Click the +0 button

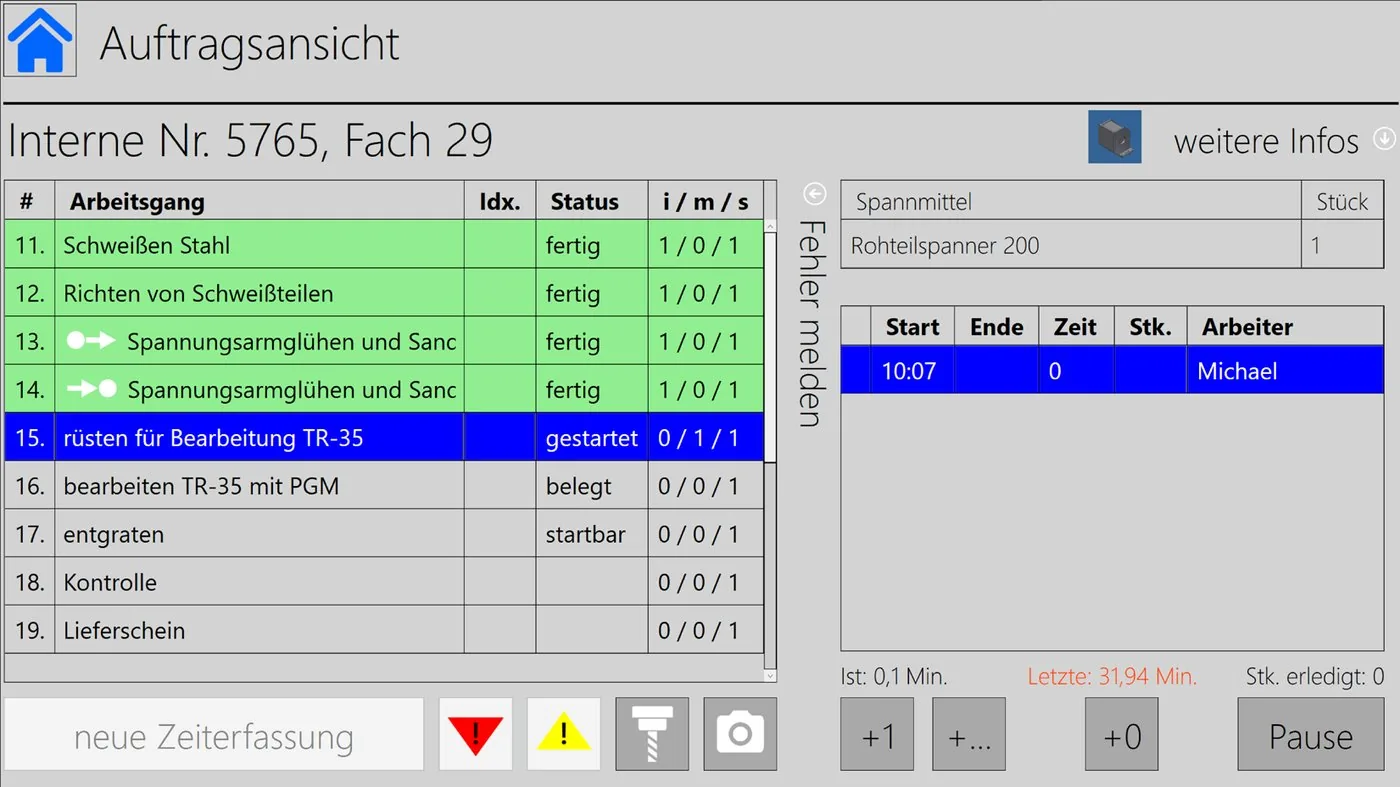coord(1122,734)
